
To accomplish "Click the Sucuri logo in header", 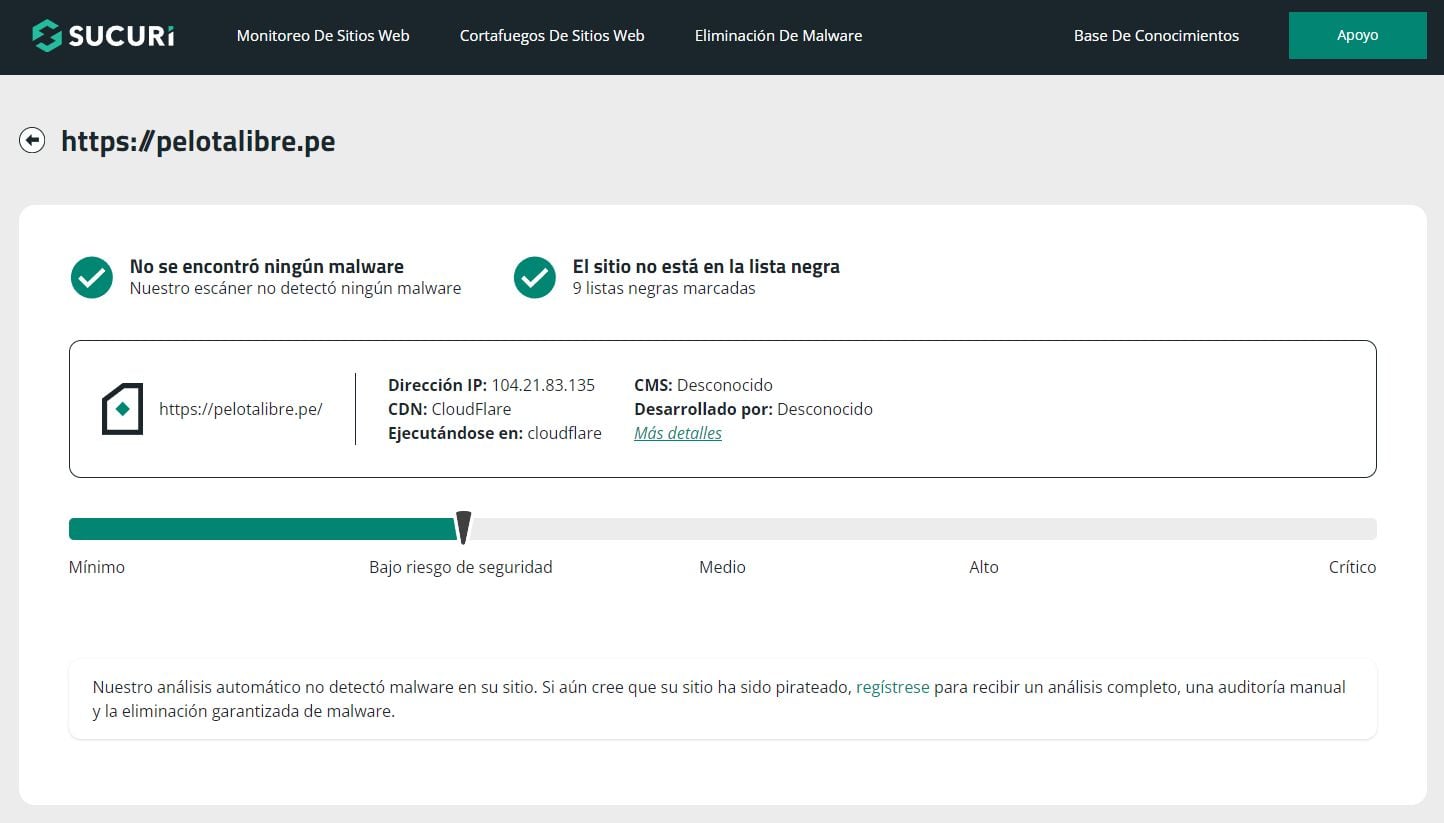I will click(103, 36).
